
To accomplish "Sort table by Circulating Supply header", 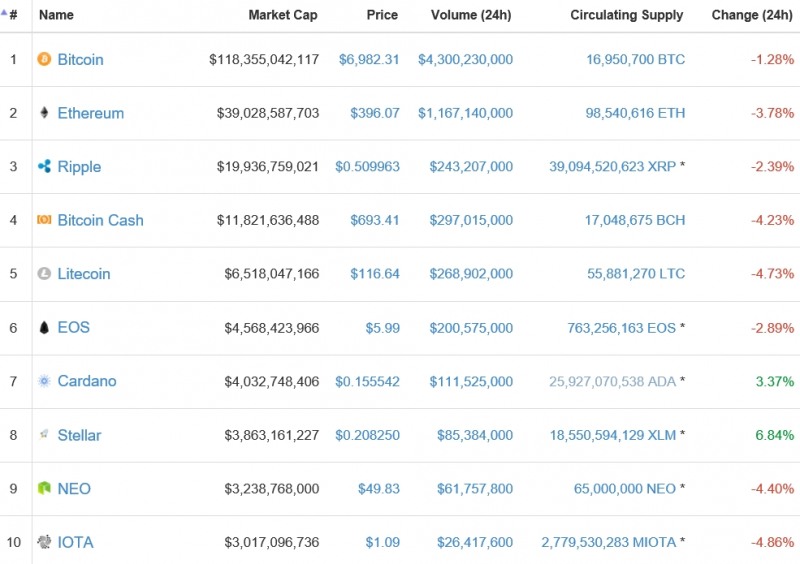I will 626,15.
